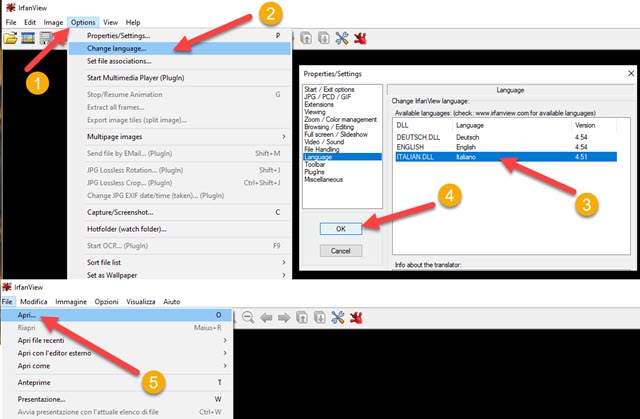Expand Multipage images submenu

coord(180,137)
